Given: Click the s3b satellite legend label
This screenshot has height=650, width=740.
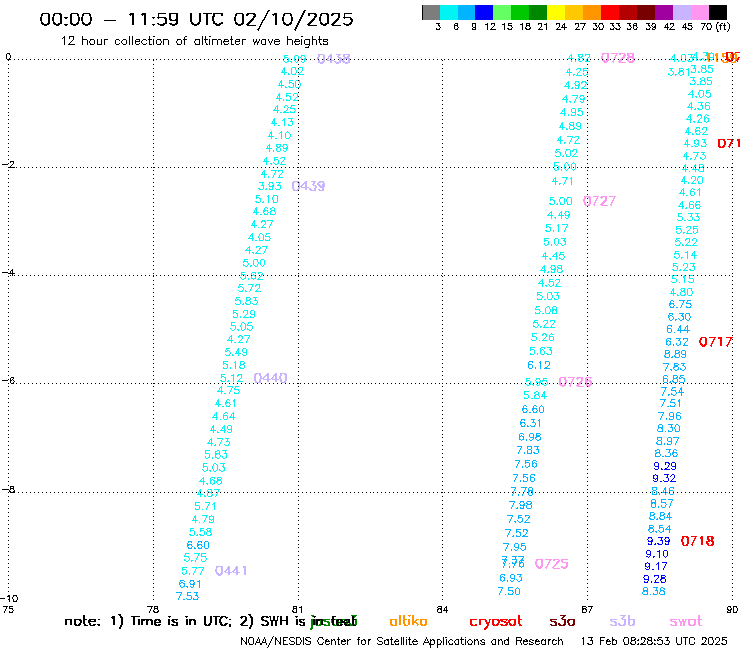Looking at the screenshot, I should coord(622,622).
